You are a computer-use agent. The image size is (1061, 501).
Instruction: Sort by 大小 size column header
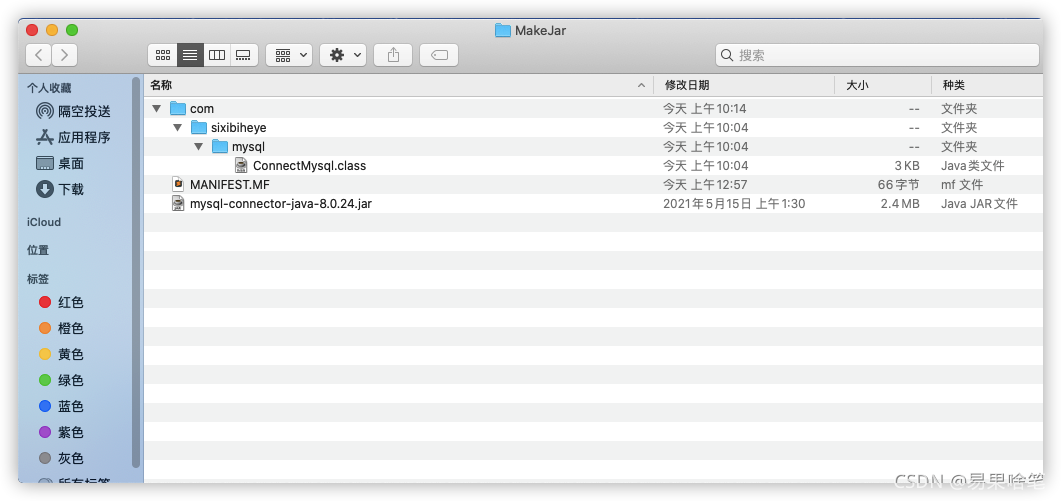tap(882, 85)
